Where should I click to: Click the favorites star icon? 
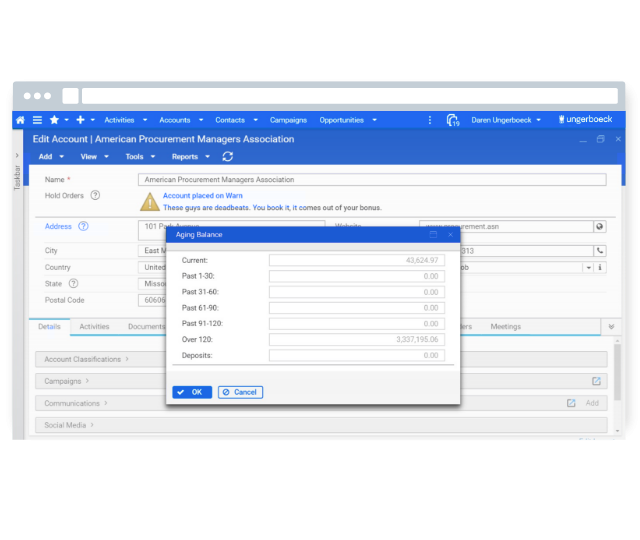54,120
